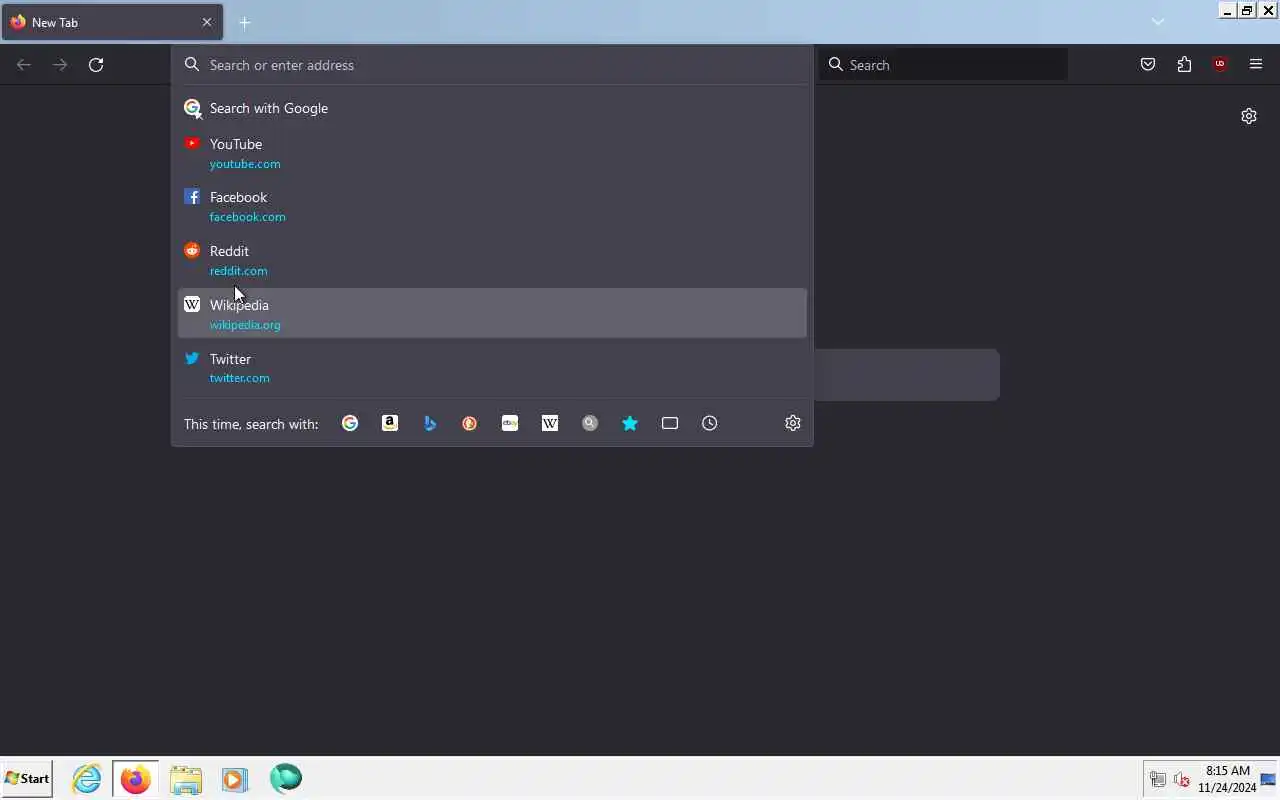Image resolution: width=1280 pixels, height=800 pixels.
Task: Click the volume tray icon
Action: [1182, 779]
